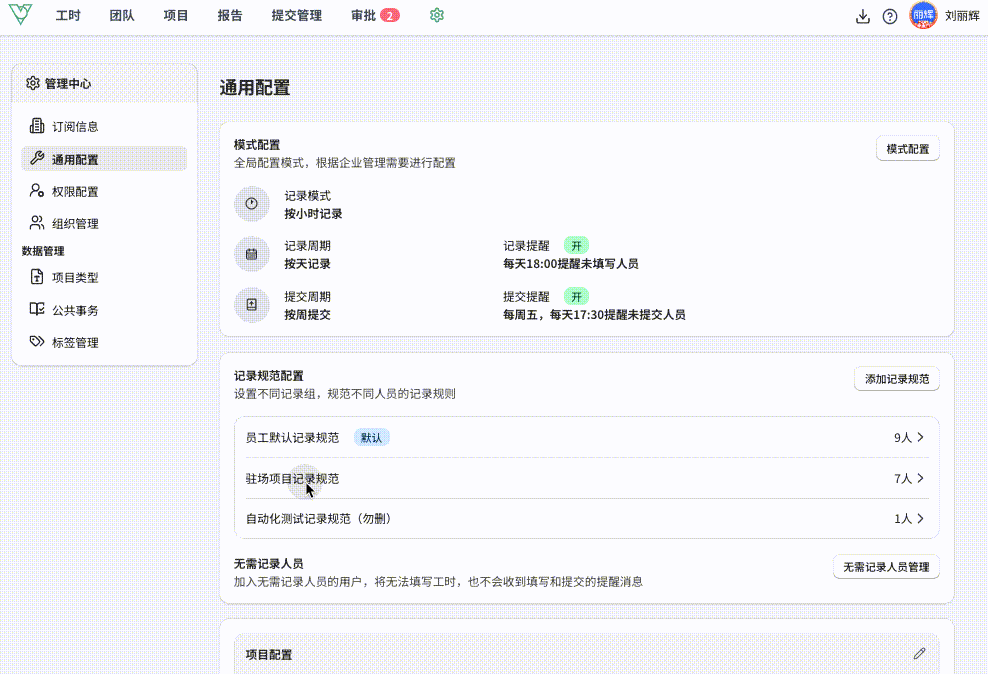The image size is (988, 674).
Task: Click the 刘丽辉 user avatar
Action: [x=923, y=16]
